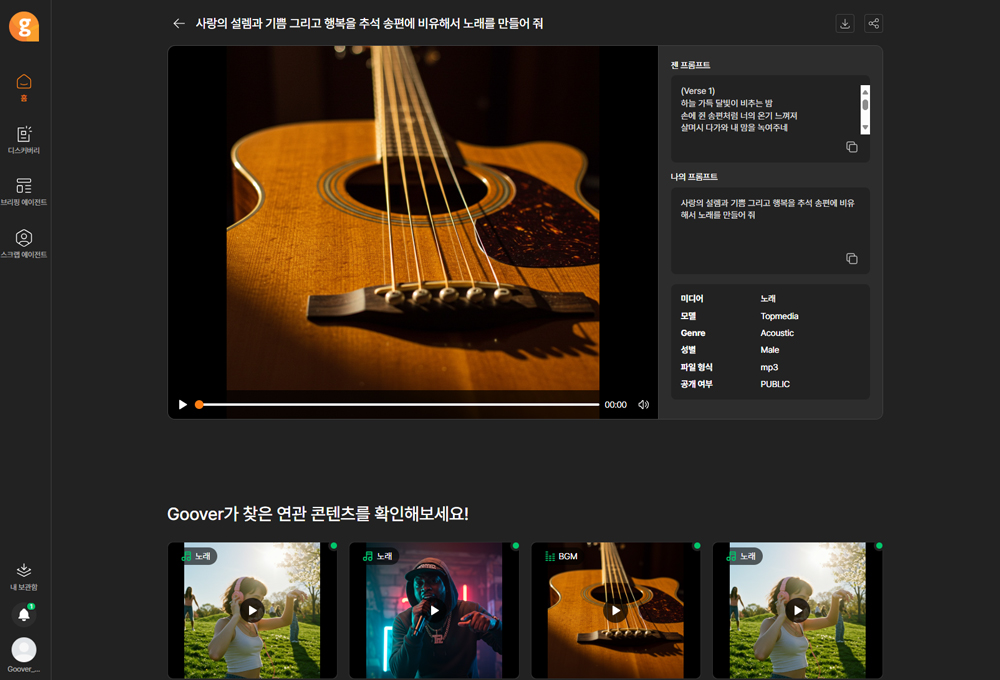This screenshot has height=680, width=1000.
Task: Copy the 나의 프롬프트 text
Action: click(x=851, y=259)
